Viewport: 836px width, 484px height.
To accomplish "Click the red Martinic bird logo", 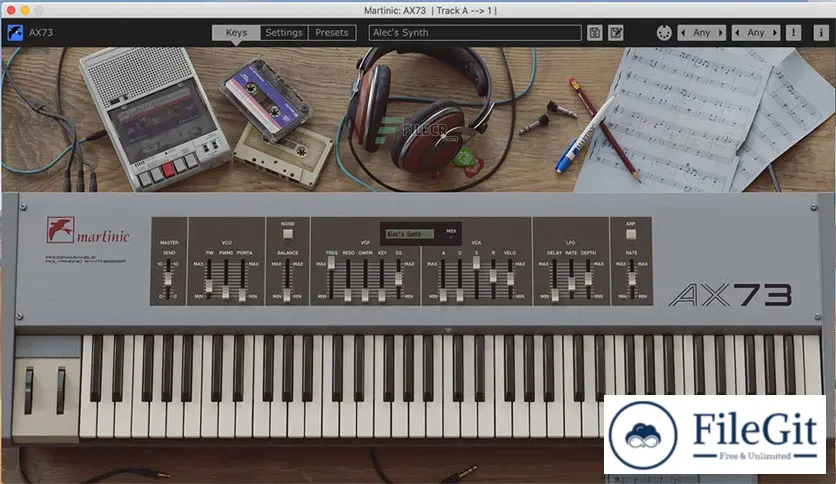I will [x=60, y=230].
